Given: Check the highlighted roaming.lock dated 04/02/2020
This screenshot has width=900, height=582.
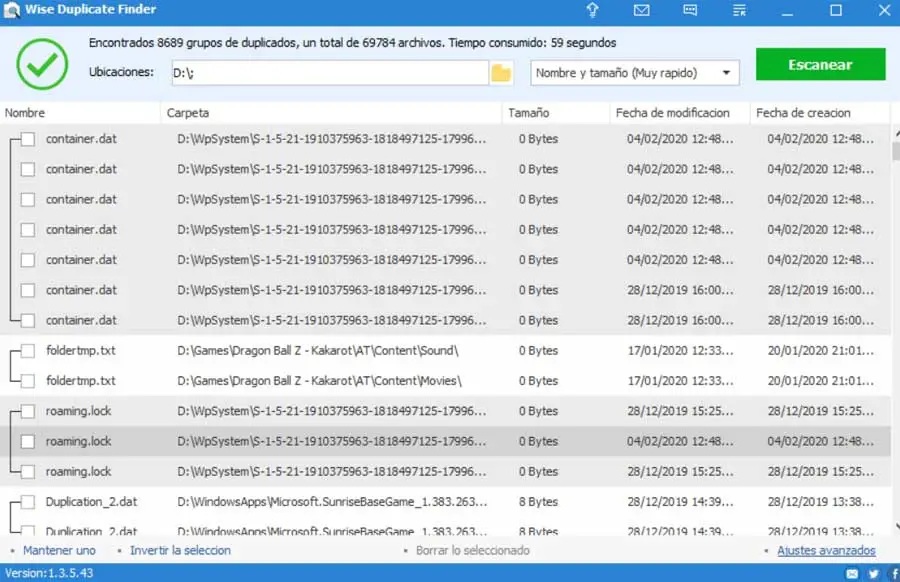Looking at the screenshot, I should 28,441.
